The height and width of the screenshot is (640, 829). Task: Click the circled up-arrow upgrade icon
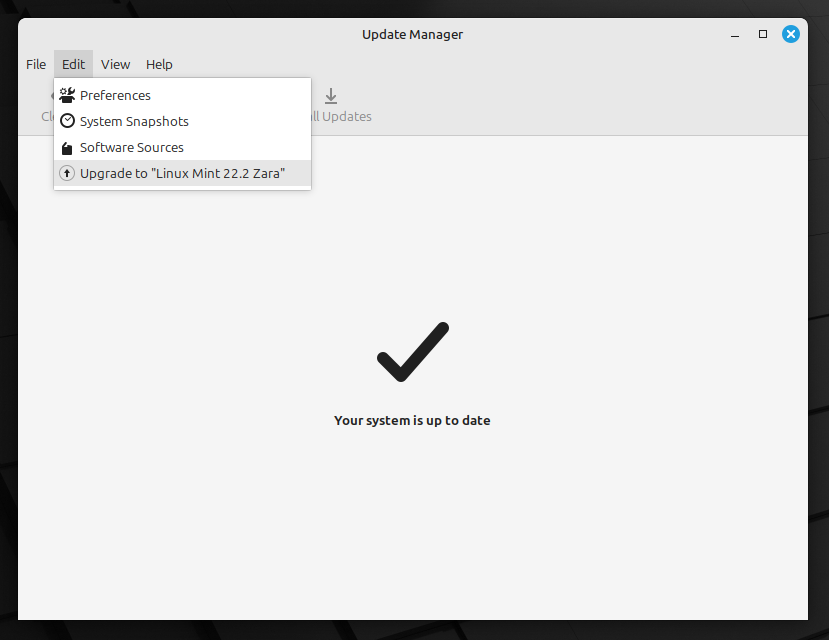click(66, 172)
